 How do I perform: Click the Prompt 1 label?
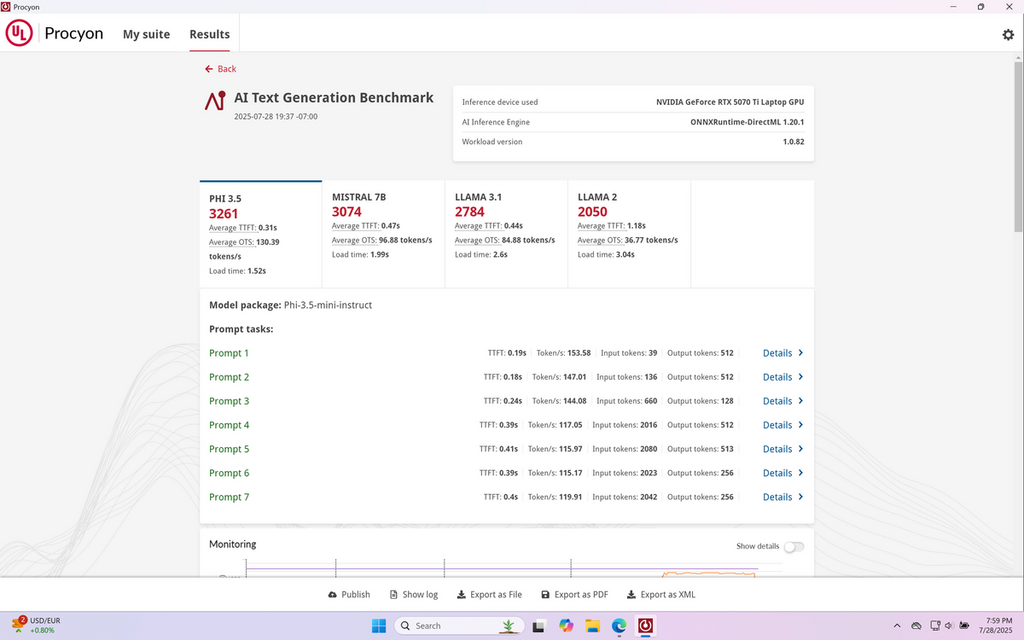[229, 353]
